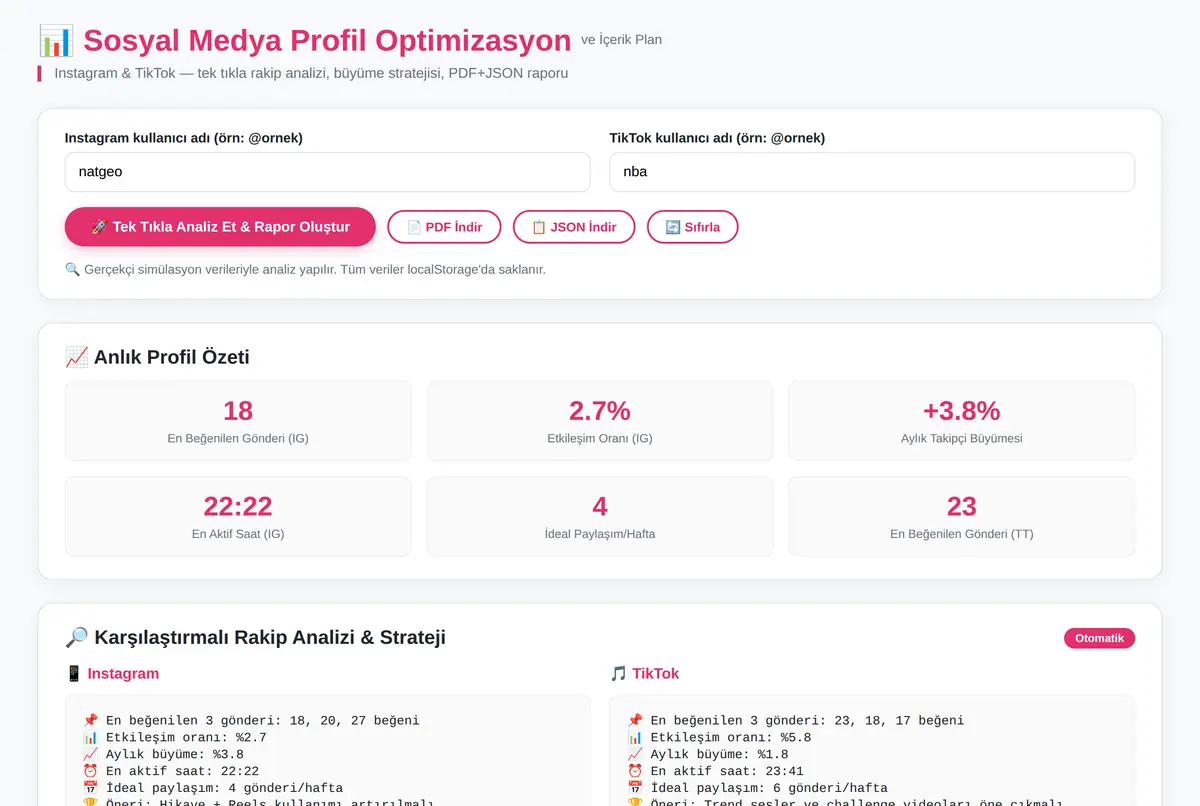Click the magnifier icon beside Karşılaştırmalı Rakip Analizi

(x=76, y=638)
